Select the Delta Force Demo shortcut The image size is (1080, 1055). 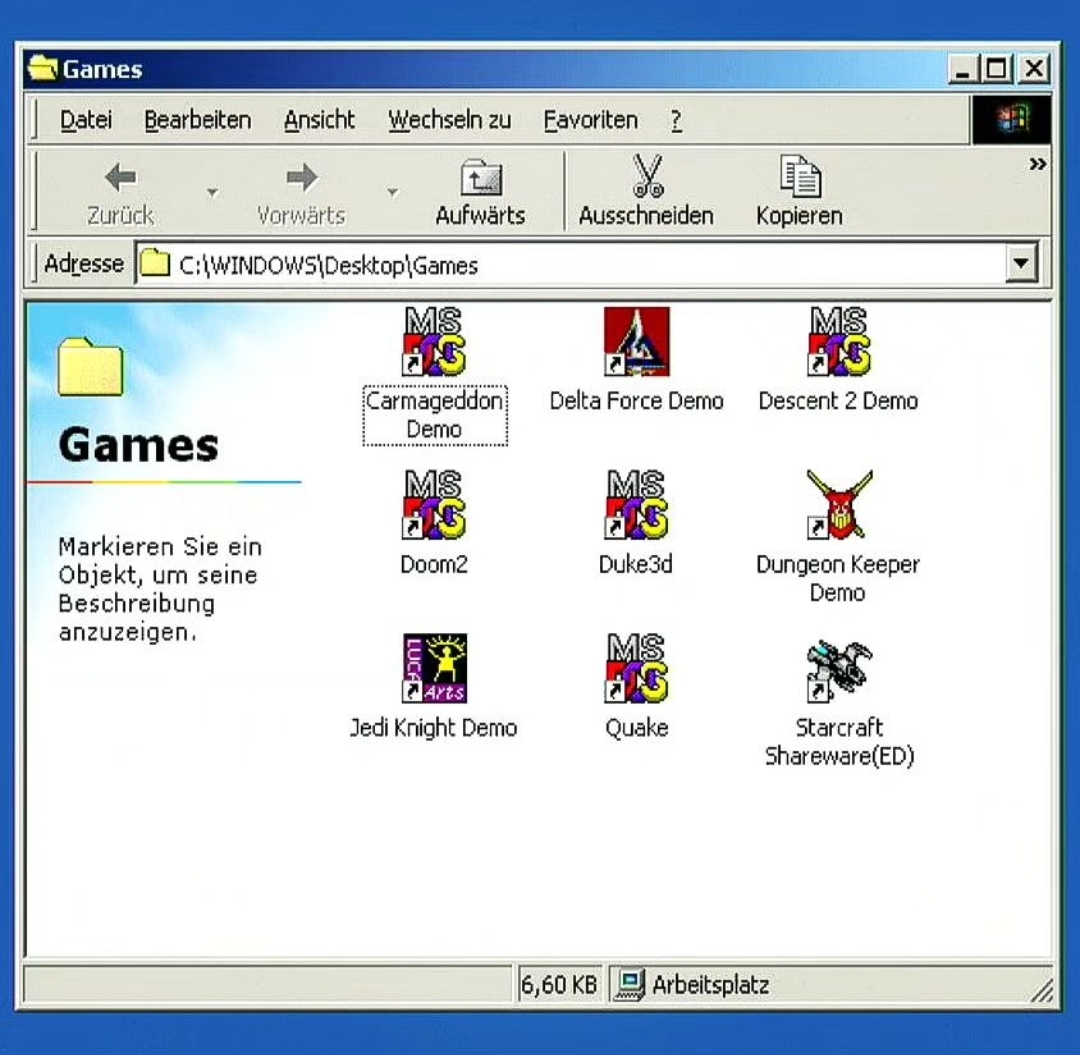coord(636,342)
